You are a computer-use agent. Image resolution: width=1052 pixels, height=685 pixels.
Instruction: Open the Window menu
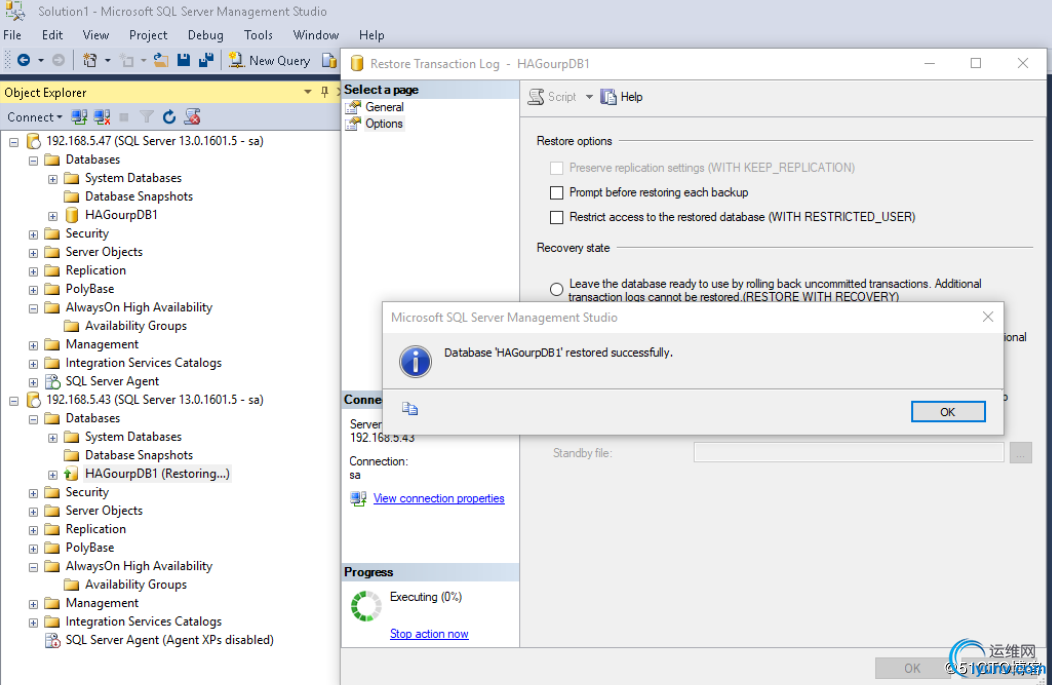coord(315,35)
